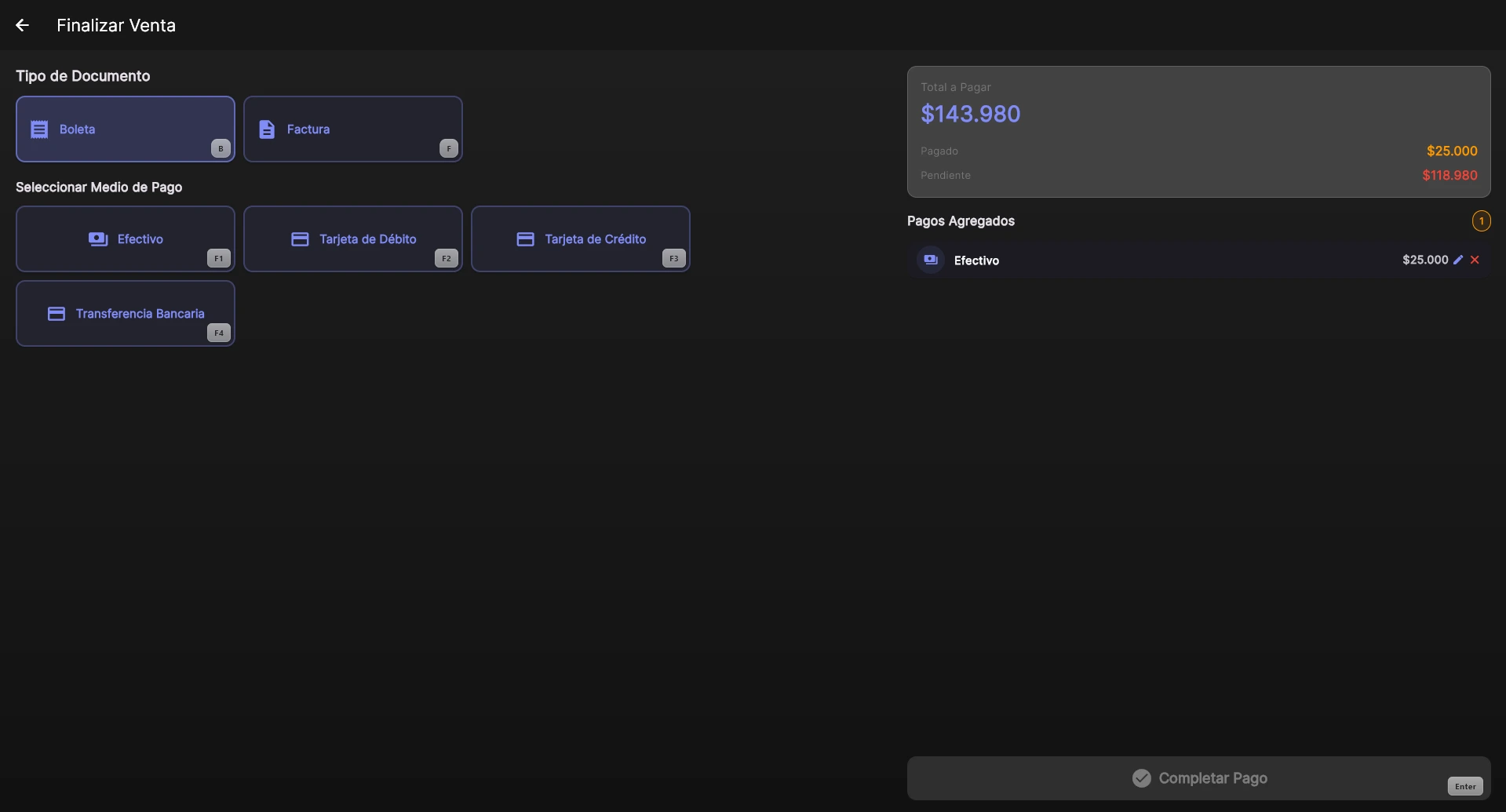Click the F1 shortcut badge
This screenshot has height=812, width=1506.
219,258
